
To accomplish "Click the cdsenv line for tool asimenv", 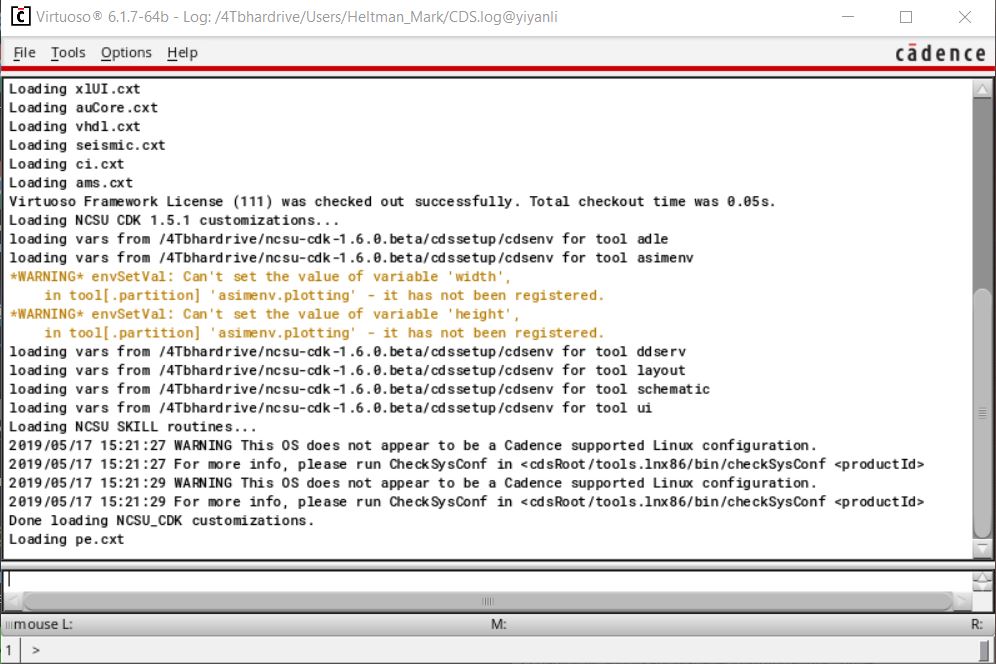I will [351, 258].
